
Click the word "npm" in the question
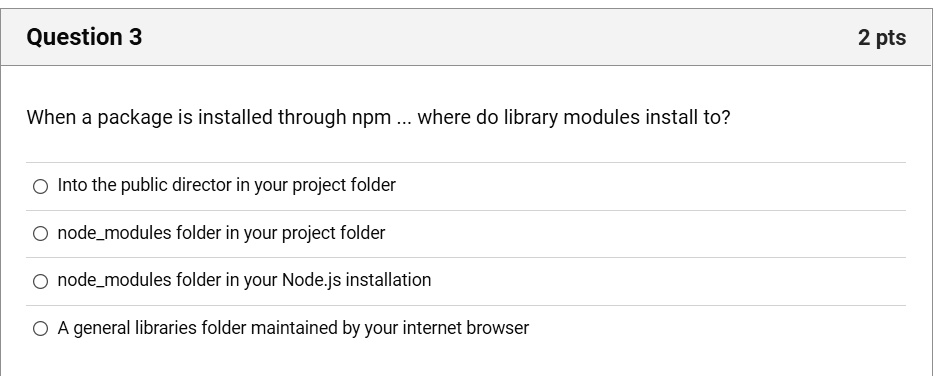click(x=372, y=118)
